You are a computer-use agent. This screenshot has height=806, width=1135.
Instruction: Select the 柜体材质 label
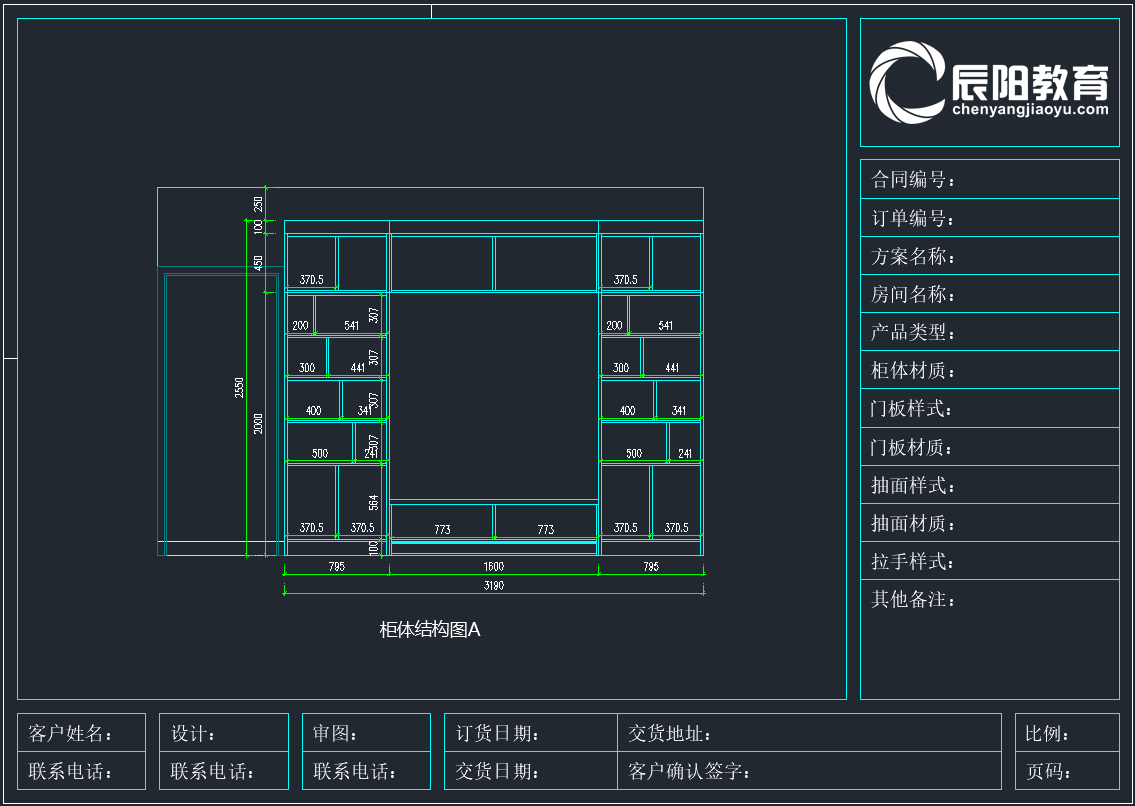[x=912, y=371]
